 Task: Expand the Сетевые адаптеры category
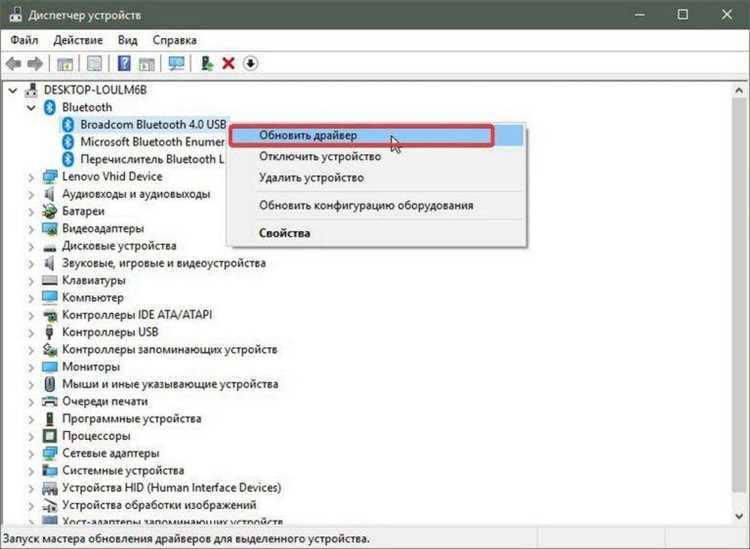coord(31,453)
